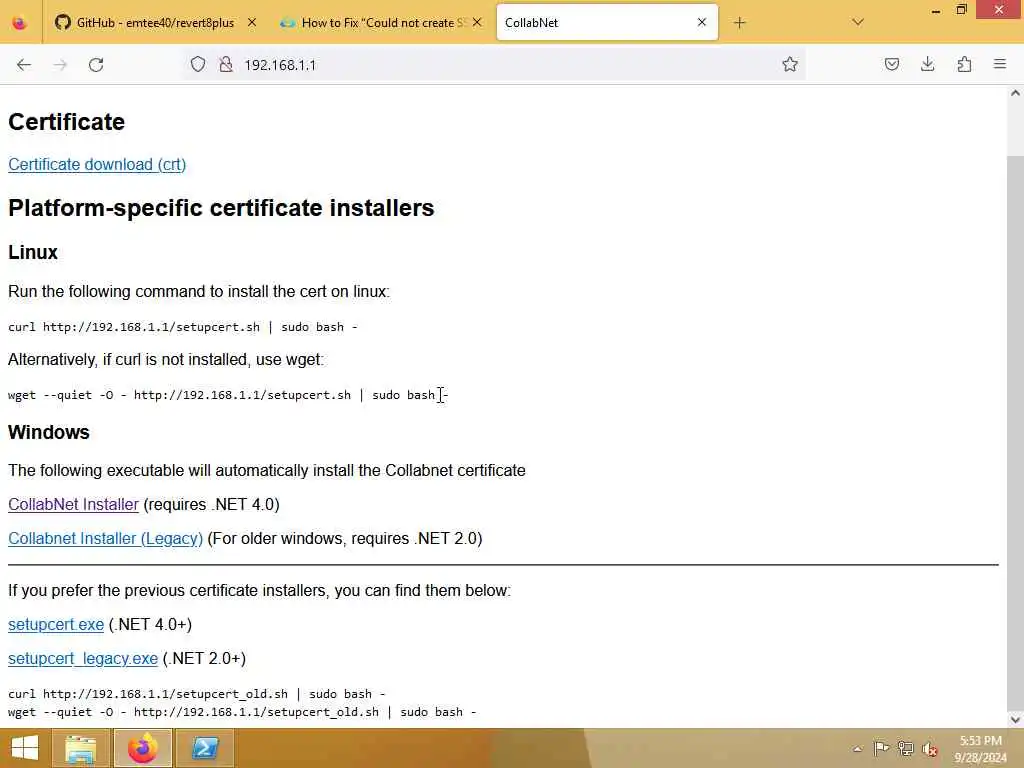Open the network tray icon
The height and width of the screenshot is (768, 1024).
point(905,749)
